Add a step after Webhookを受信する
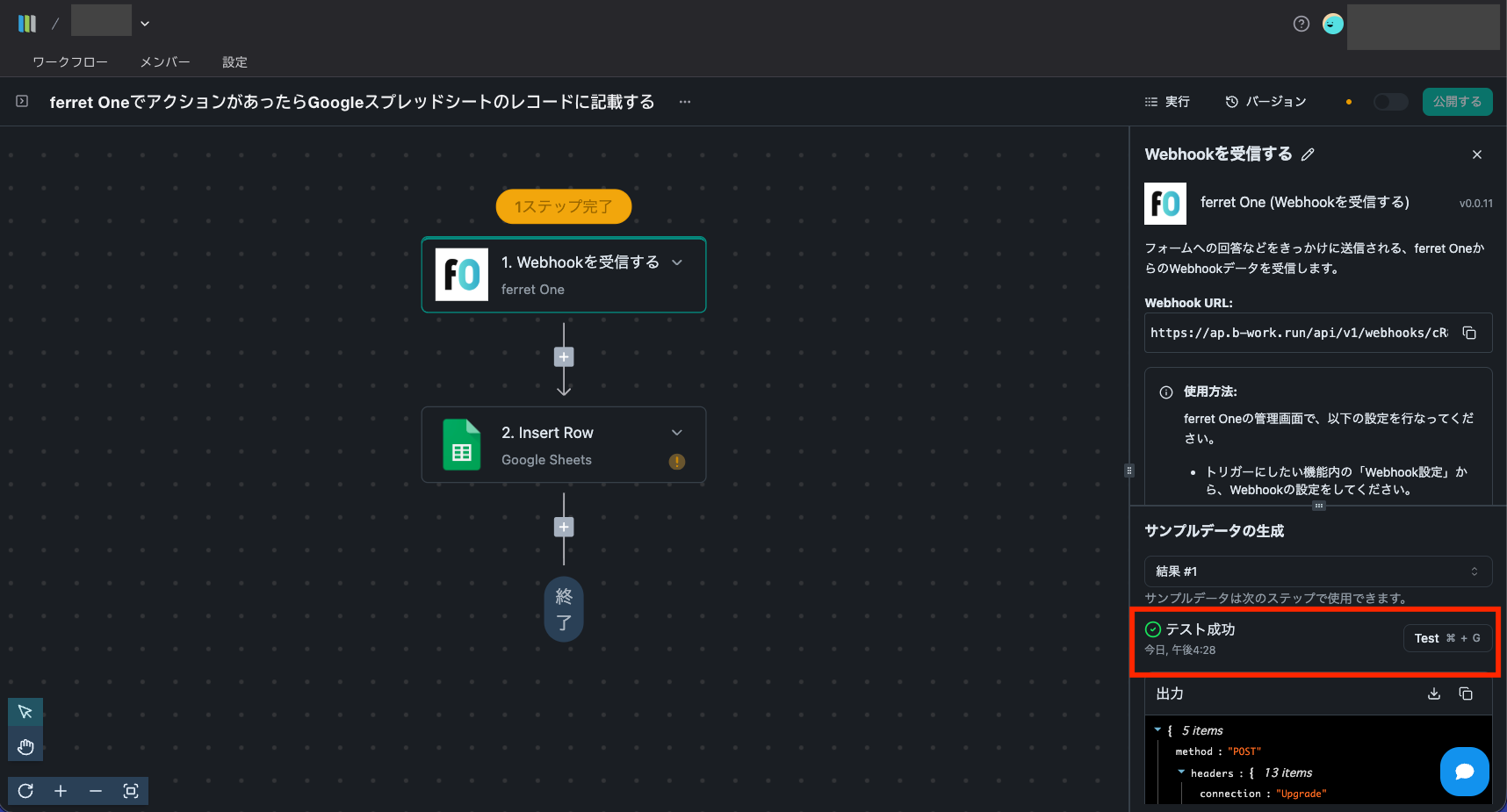Image resolution: width=1507 pixels, height=812 pixels. pyautogui.click(x=564, y=357)
